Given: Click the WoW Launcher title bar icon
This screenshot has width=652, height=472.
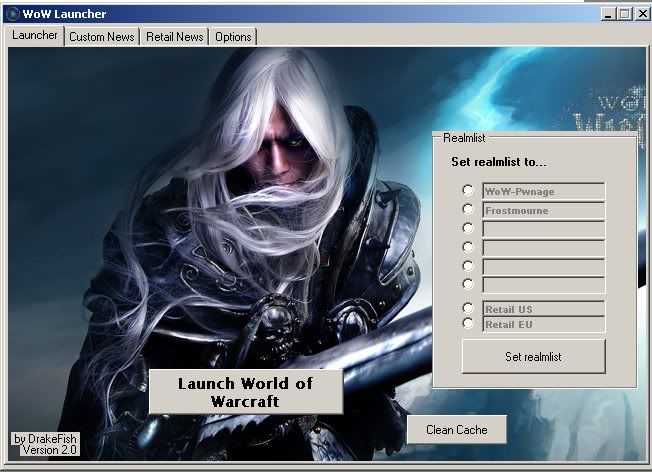Looking at the screenshot, I should 12,14.
